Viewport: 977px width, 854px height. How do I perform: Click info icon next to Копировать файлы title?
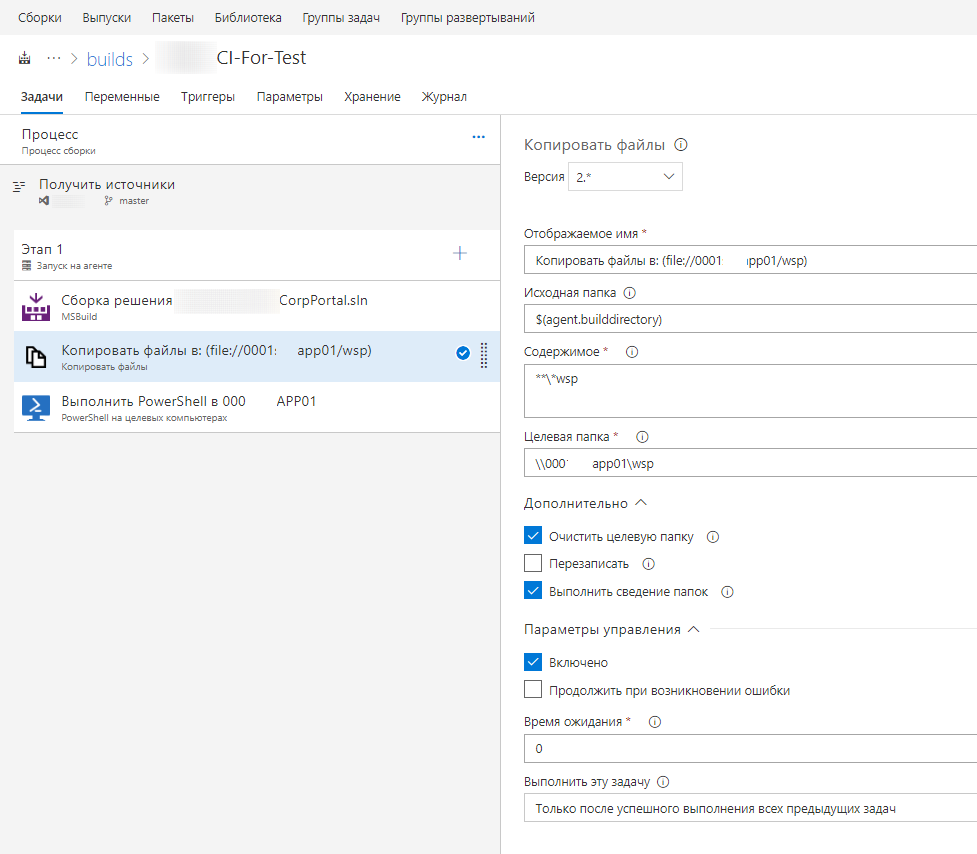click(x=681, y=145)
